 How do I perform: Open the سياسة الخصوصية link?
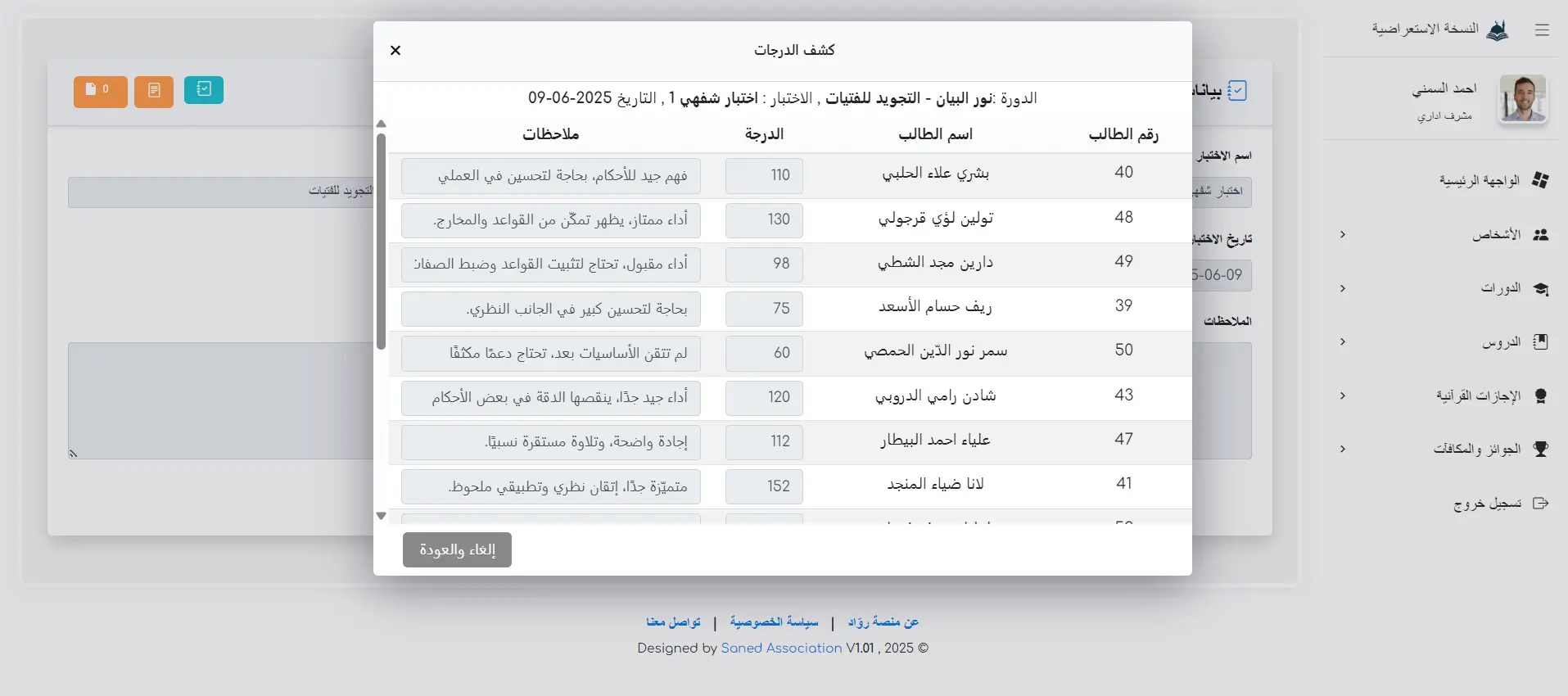[x=774, y=622]
